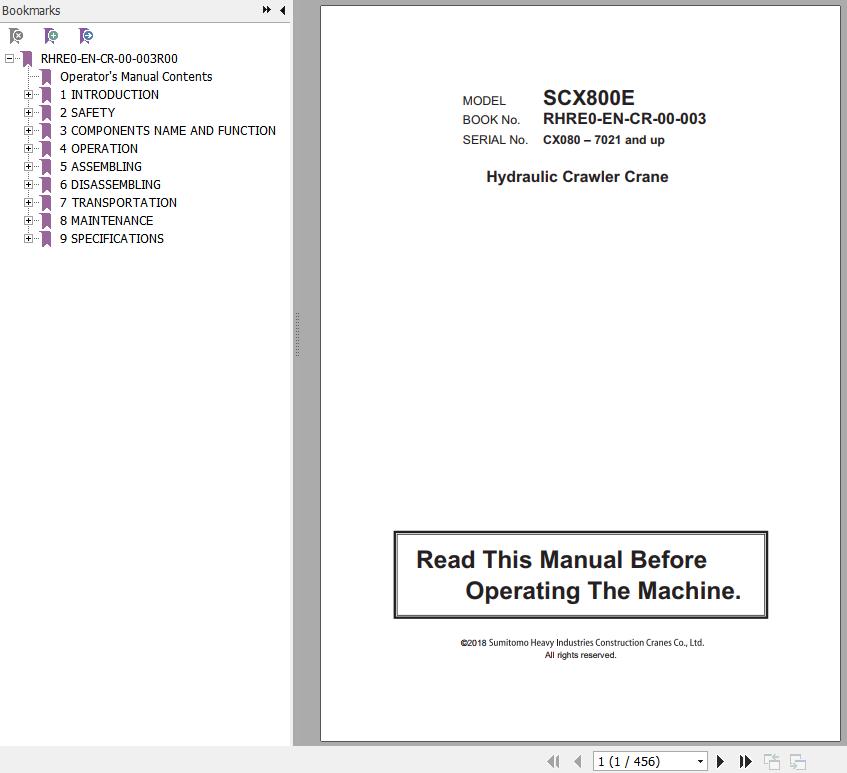Image resolution: width=847 pixels, height=773 pixels.
Task: Select the 1 INTRODUCTION bookmark label
Action: coord(109,95)
